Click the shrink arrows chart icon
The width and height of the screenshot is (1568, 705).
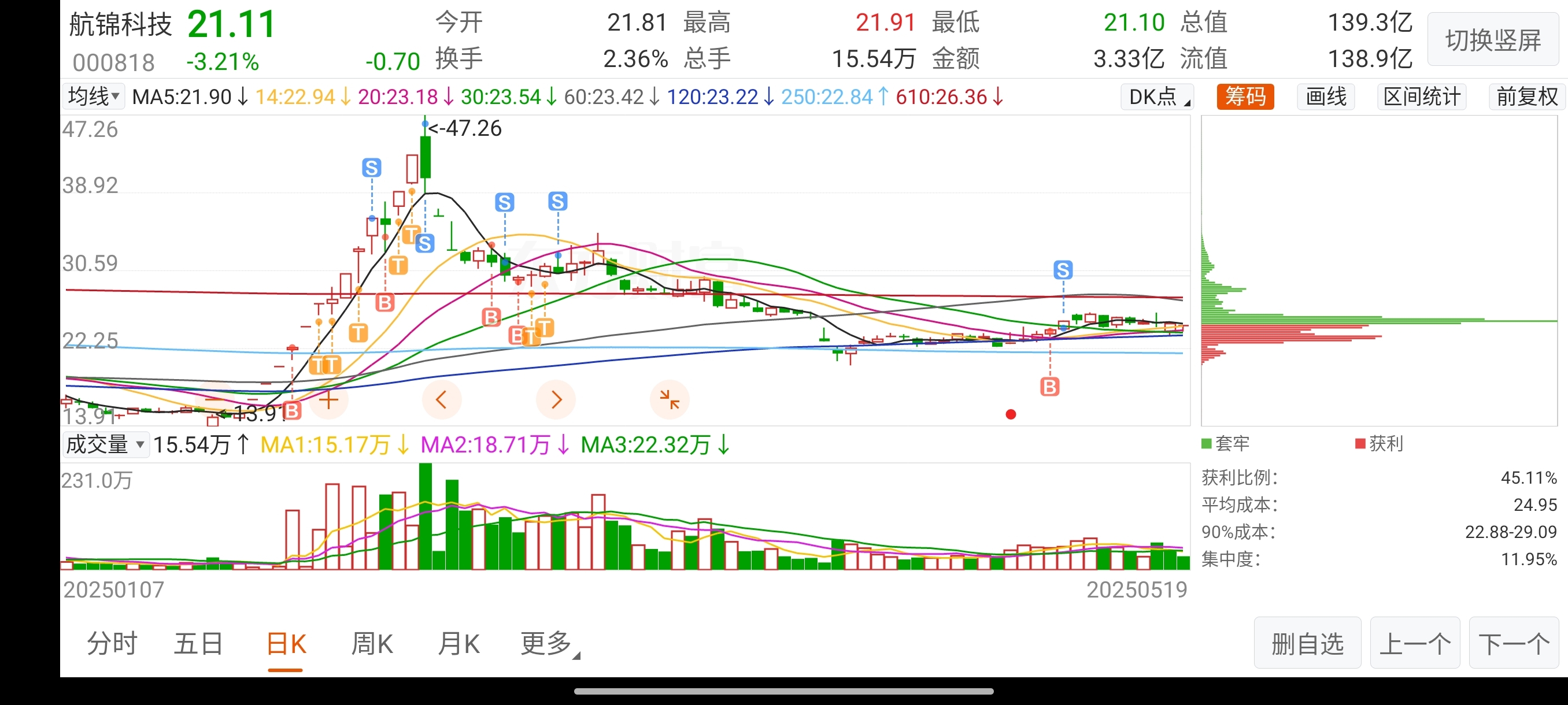coord(670,400)
